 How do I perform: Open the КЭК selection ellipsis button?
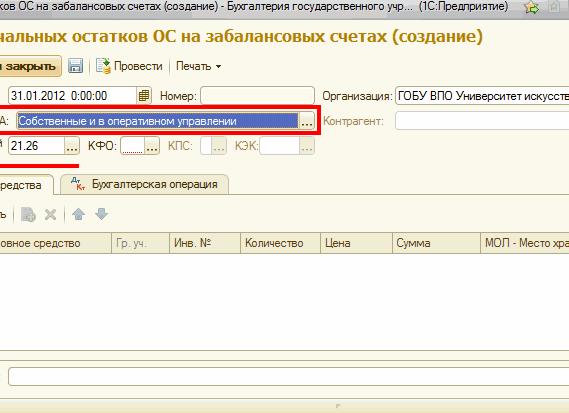point(307,146)
